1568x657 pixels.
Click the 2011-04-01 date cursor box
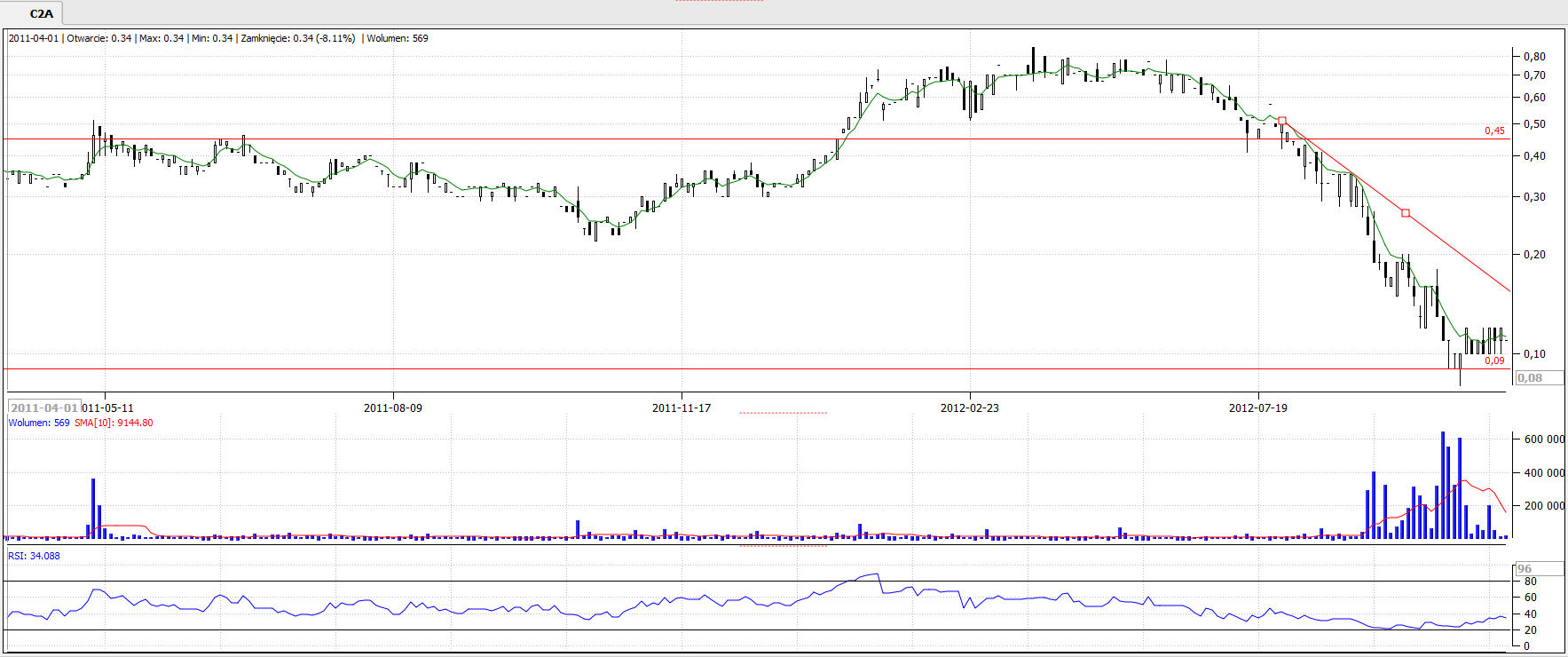click(x=44, y=408)
